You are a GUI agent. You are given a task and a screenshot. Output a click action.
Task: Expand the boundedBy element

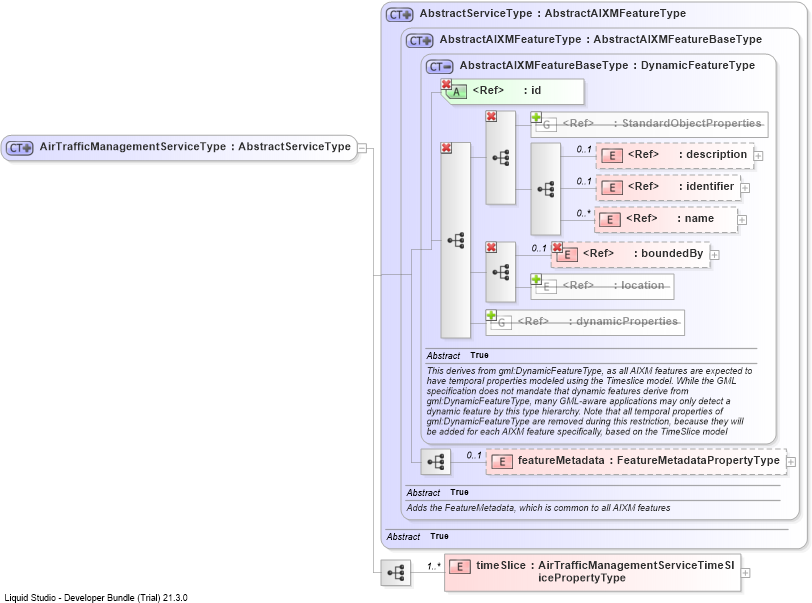click(715, 254)
